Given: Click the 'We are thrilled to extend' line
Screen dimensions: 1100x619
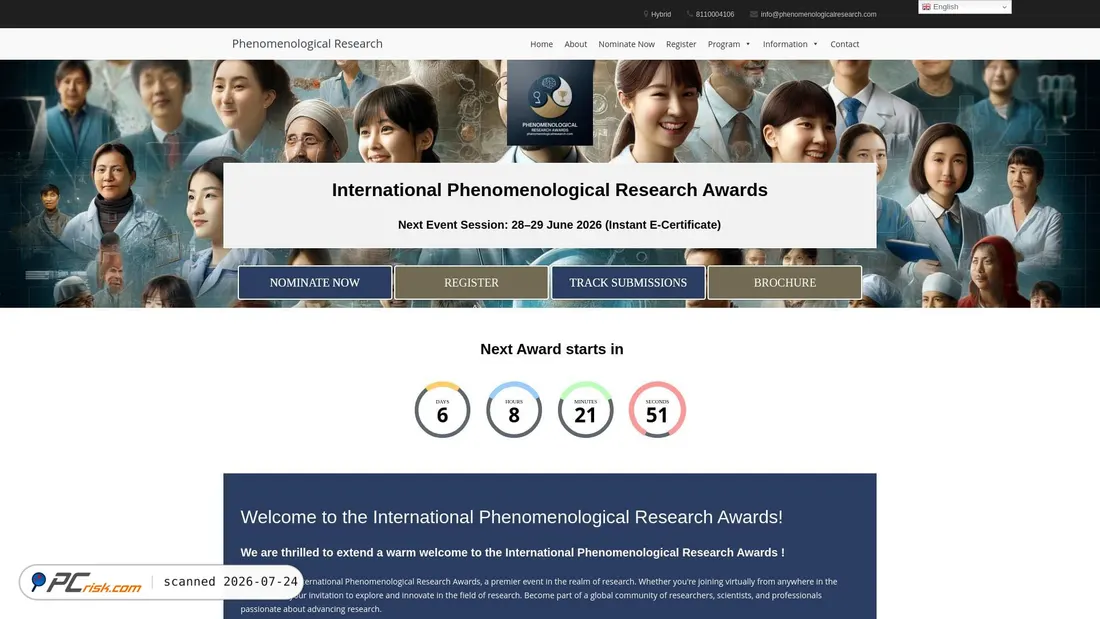Looking at the screenshot, I should [x=512, y=552].
